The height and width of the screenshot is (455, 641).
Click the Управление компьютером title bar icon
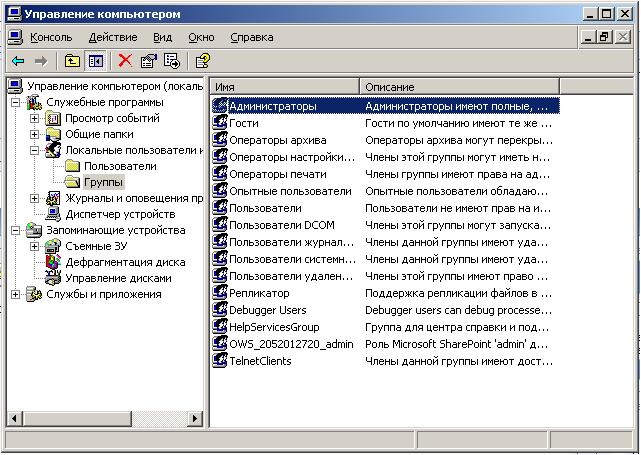[14, 14]
